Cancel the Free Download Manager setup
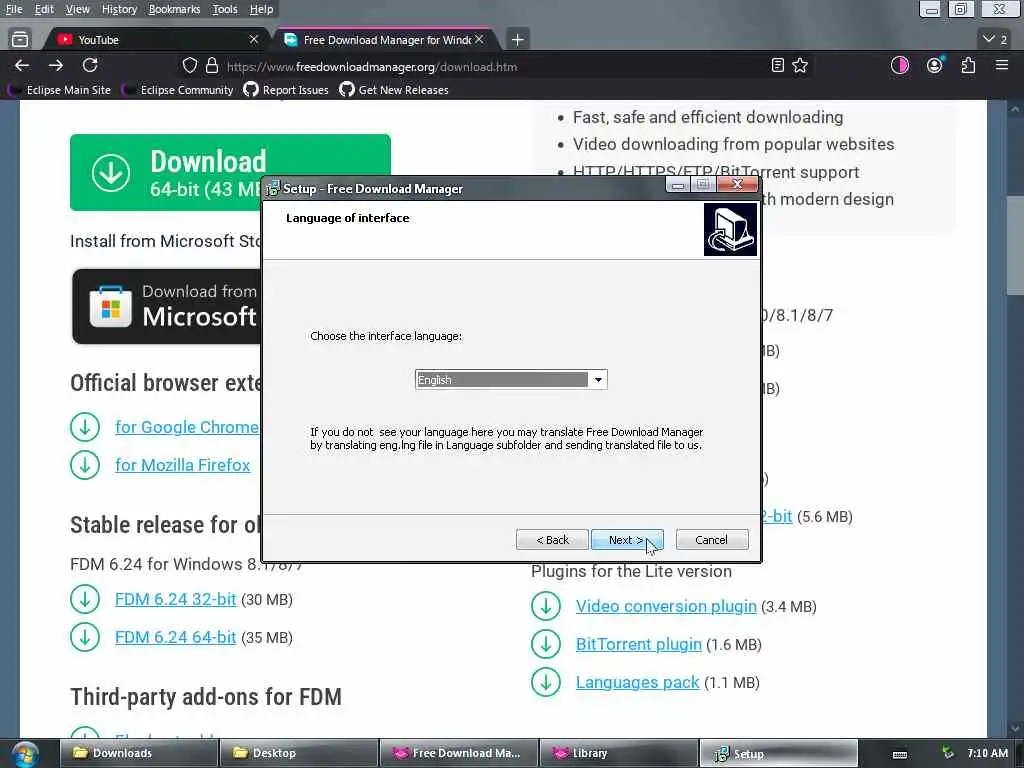Screen dimensions: 1024x768 click(x=712, y=540)
